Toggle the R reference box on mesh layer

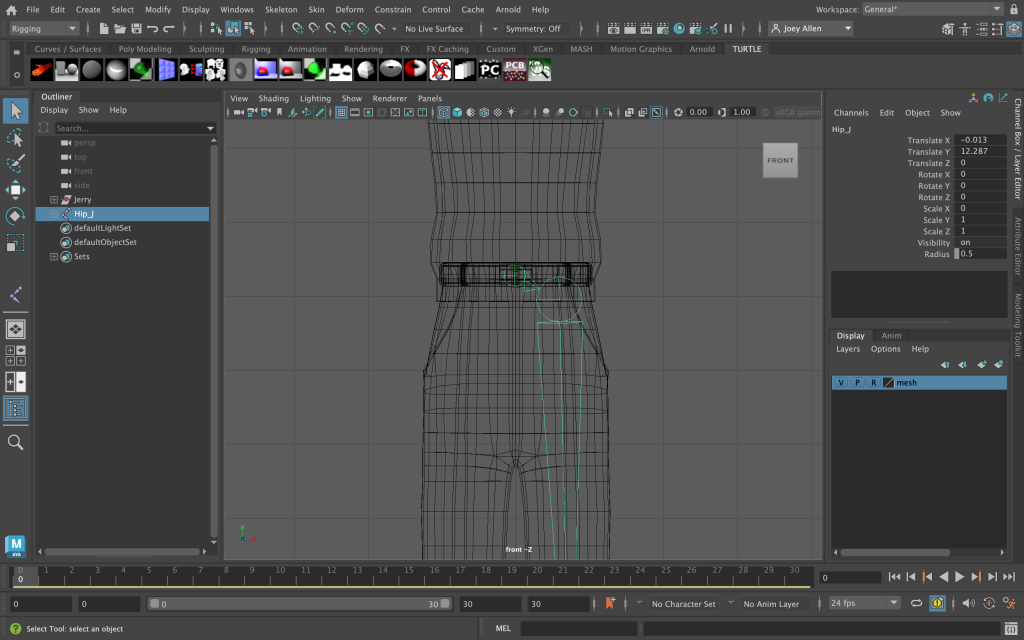coord(874,383)
